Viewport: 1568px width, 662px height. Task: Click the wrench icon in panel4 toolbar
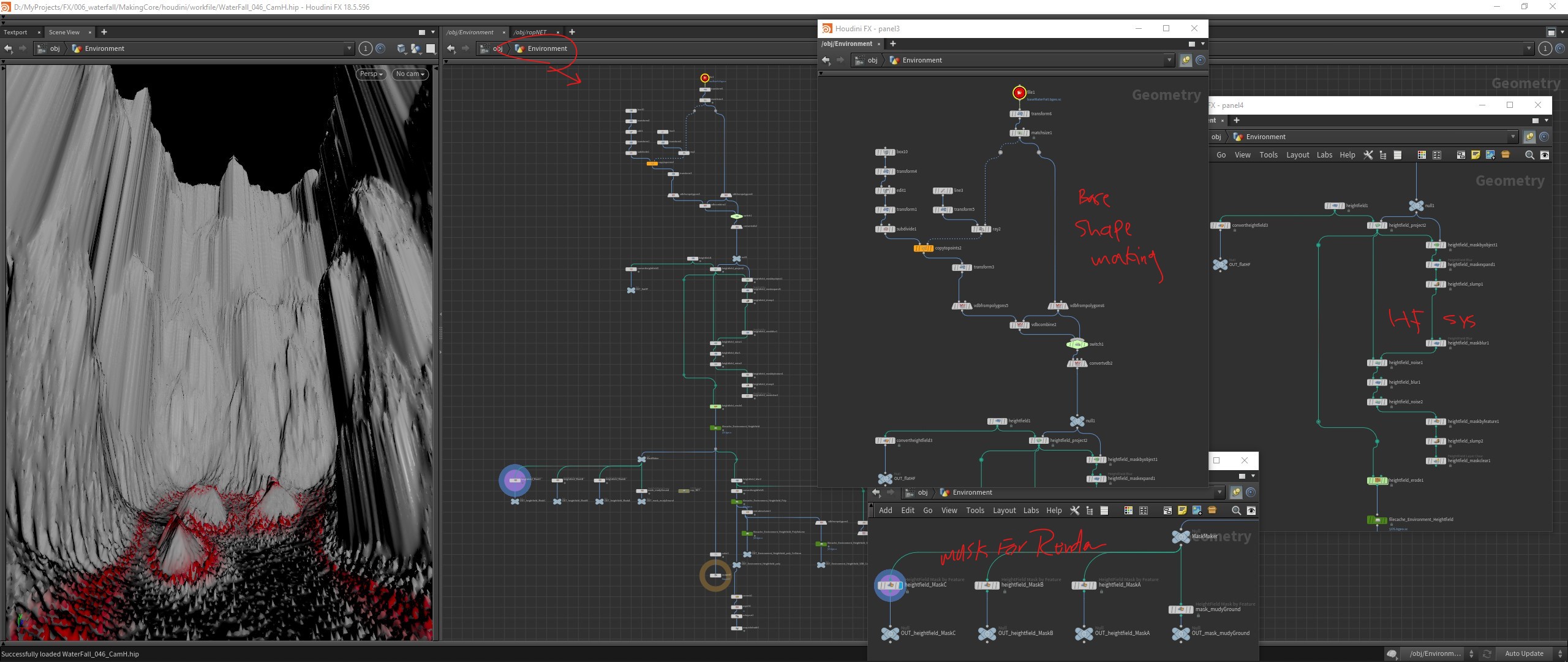[x=1368, y=155]
